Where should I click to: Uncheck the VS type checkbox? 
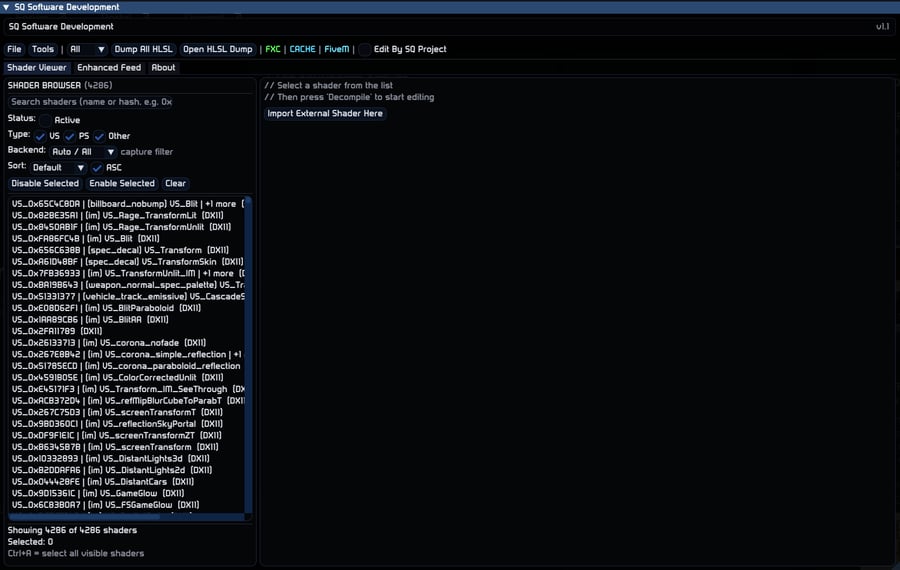coord(40,136)
